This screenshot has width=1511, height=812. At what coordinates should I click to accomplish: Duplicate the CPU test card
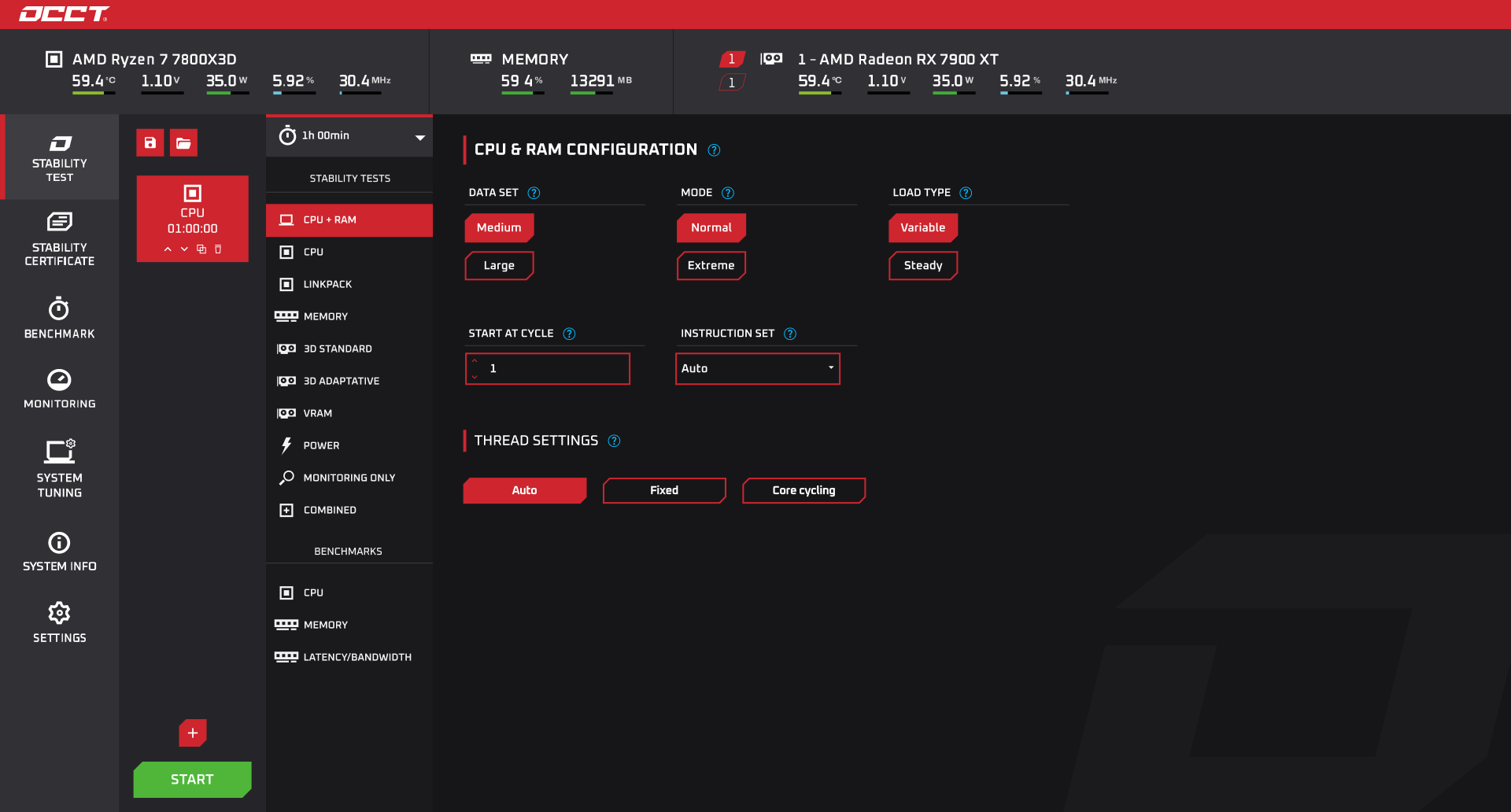201,249
